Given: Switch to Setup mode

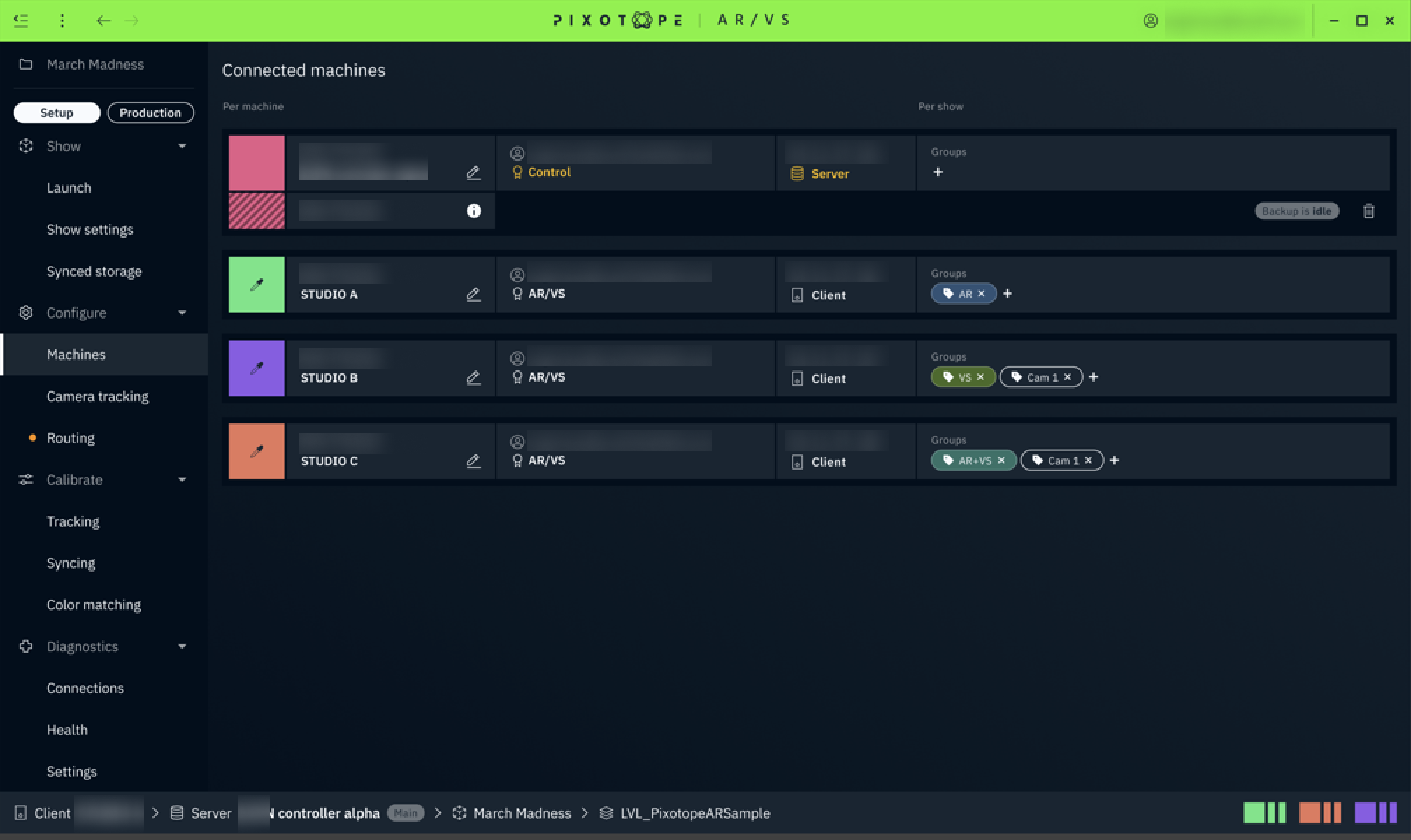Looking at the screenshot, I should coord(57,113).
